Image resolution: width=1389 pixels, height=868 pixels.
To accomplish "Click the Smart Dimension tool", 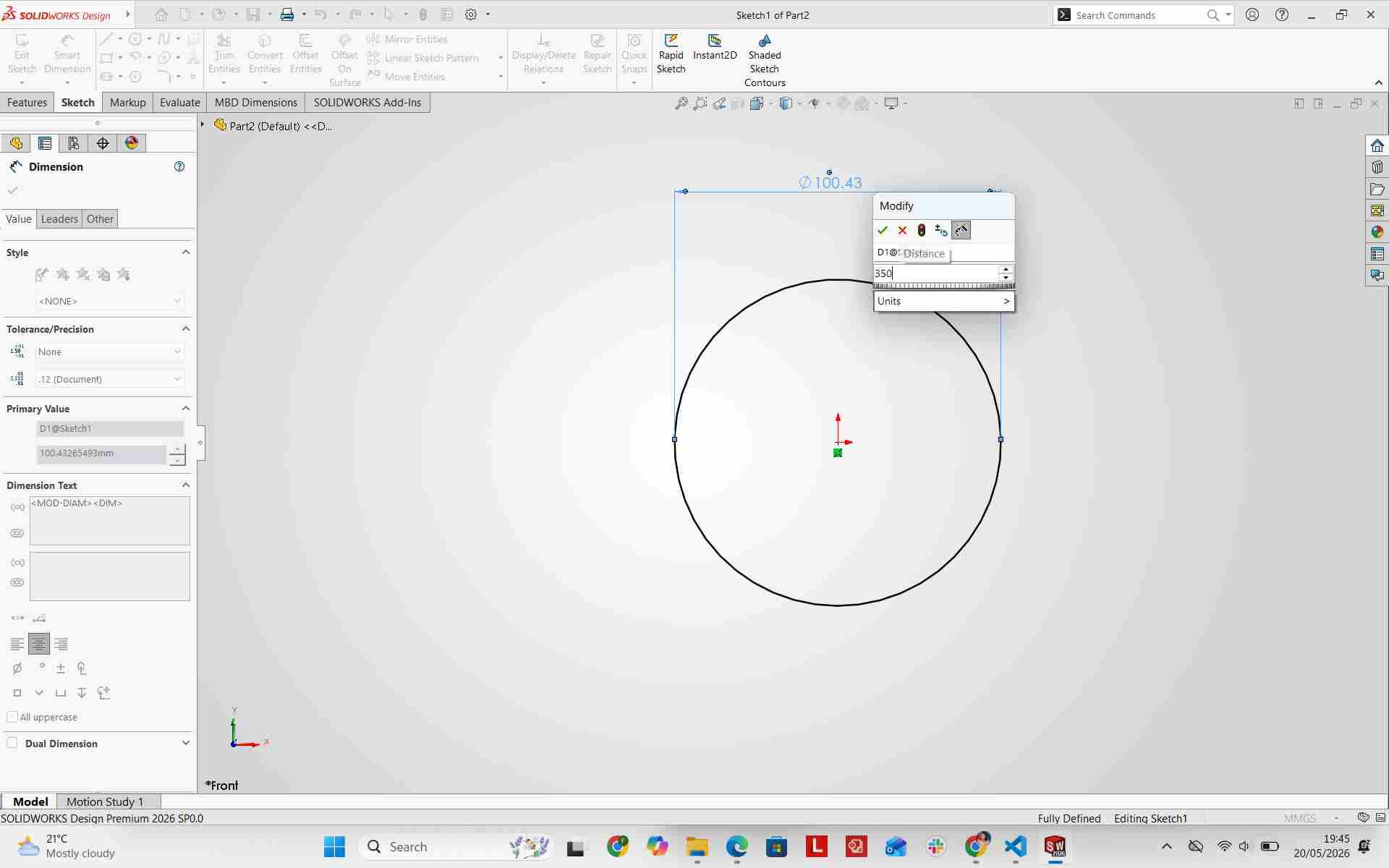I will (x=67, y=54).
